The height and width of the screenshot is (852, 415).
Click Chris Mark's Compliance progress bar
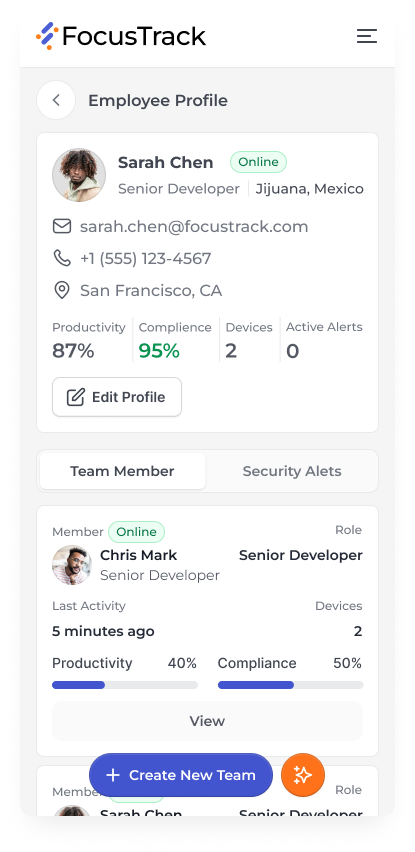(291, 685)
